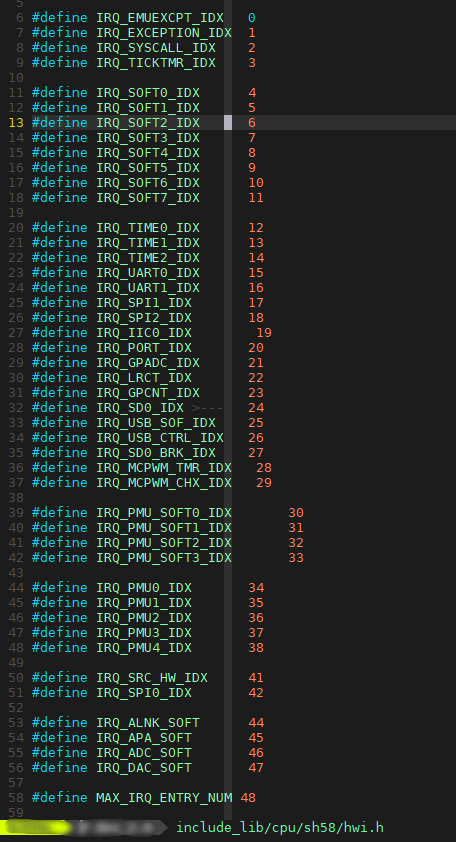
Task: Click the IRQ_MCPWM_TMR_IDX identifier
Action: tap(164, 468)
